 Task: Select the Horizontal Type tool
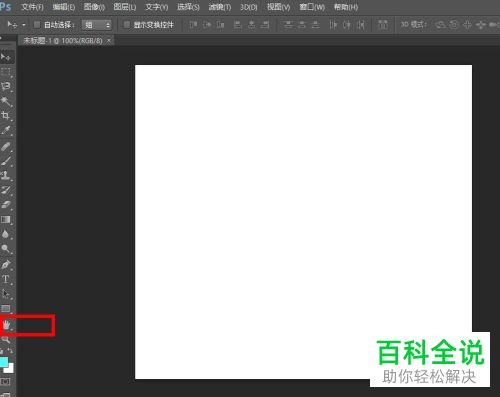[x=6, y=279]
